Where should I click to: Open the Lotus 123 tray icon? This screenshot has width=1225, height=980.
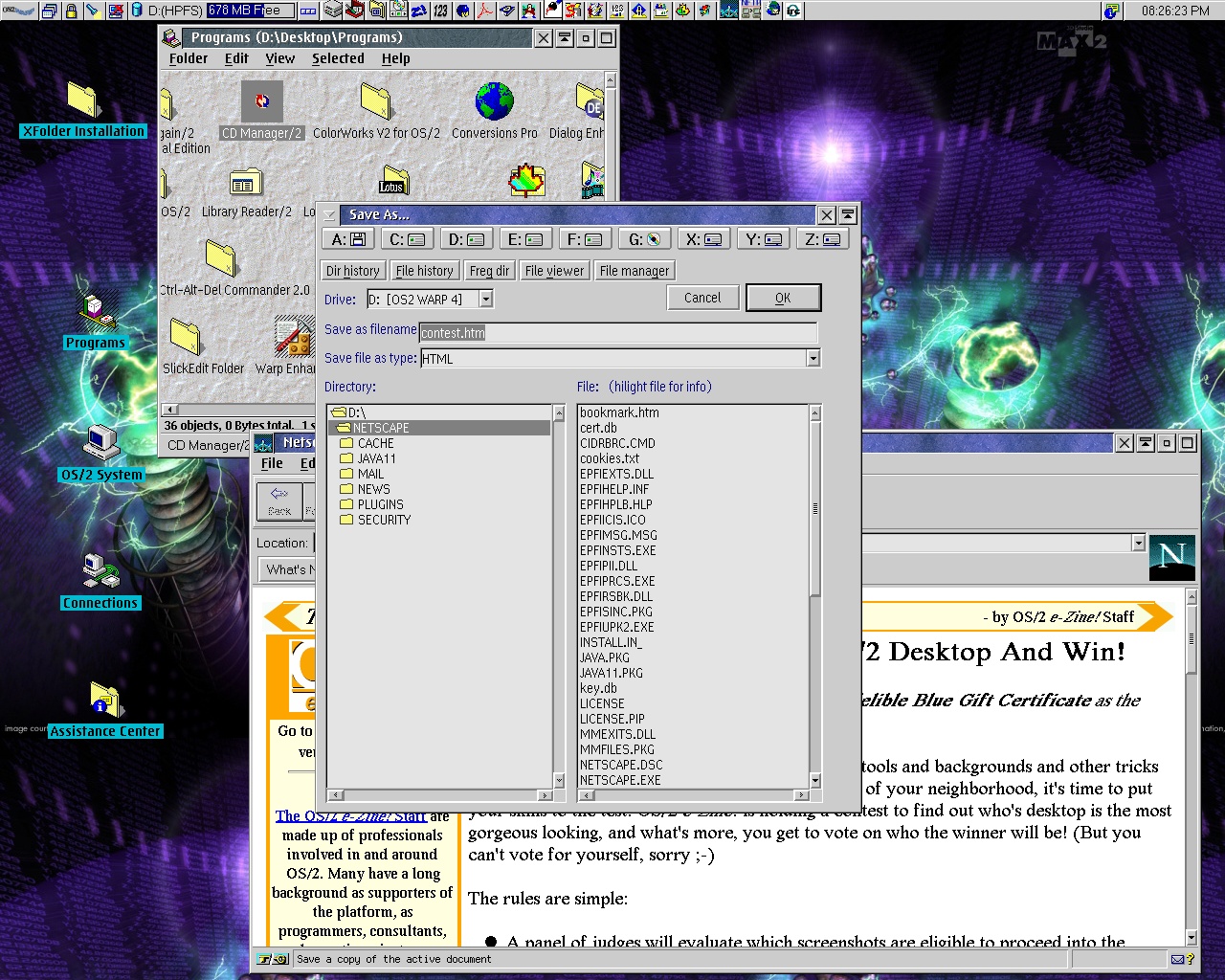click(440, 11)
